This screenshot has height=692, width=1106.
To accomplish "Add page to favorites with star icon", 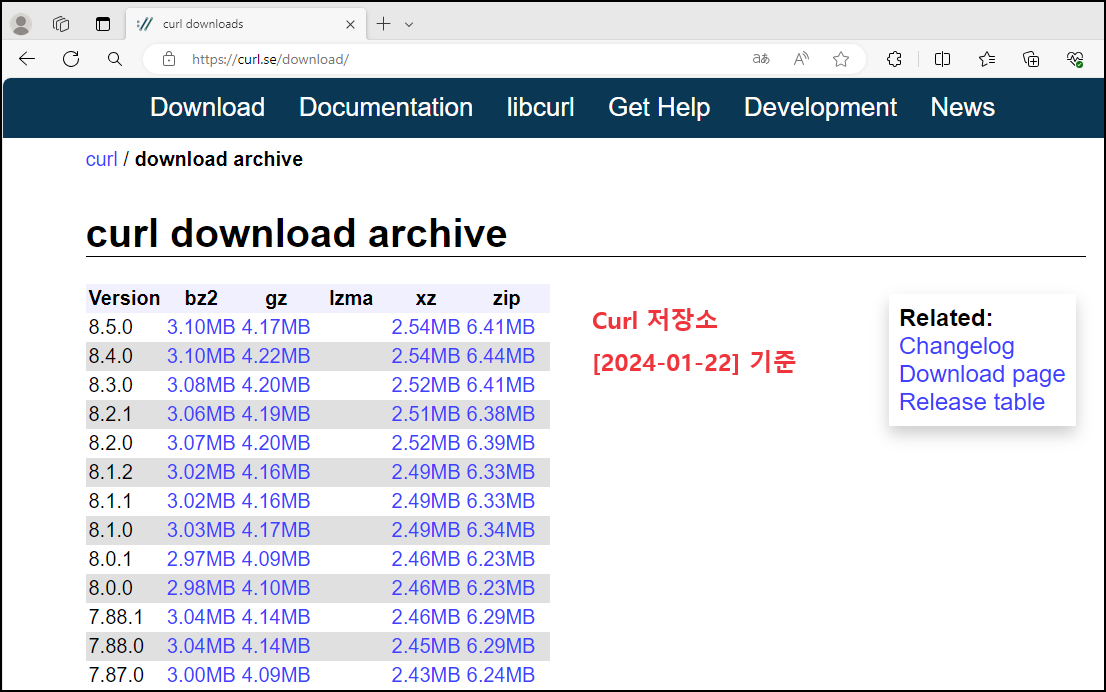I will click(841, 59).
